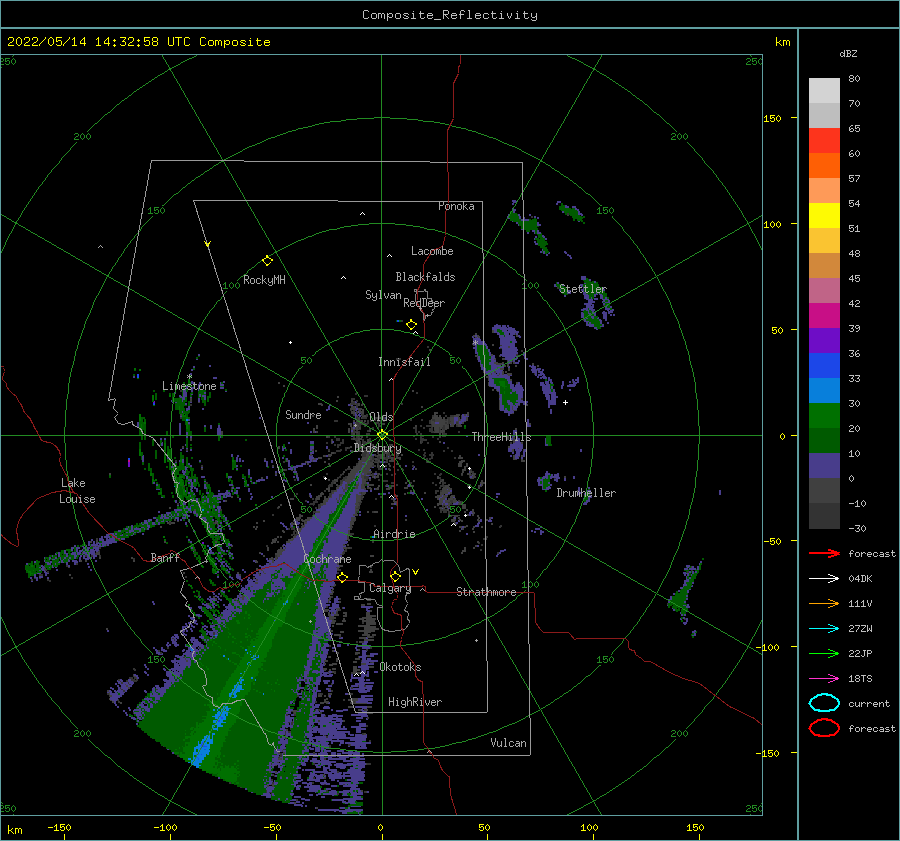Click the Limestone label
The width and height of the screenshot is (900, 841).
[189, 386]
